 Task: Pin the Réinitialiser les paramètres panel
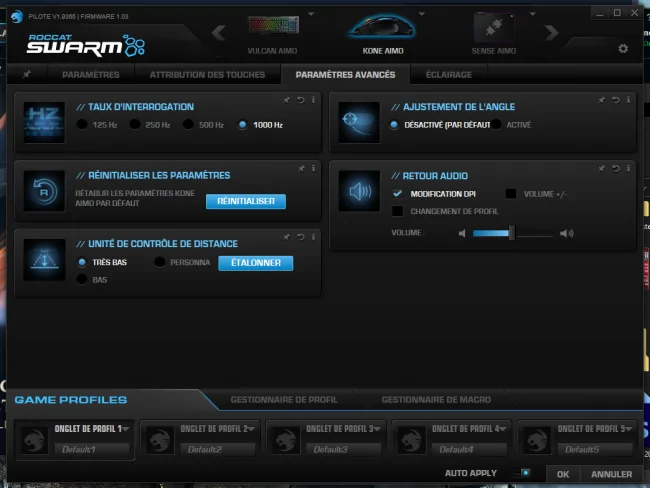point(301,168)
